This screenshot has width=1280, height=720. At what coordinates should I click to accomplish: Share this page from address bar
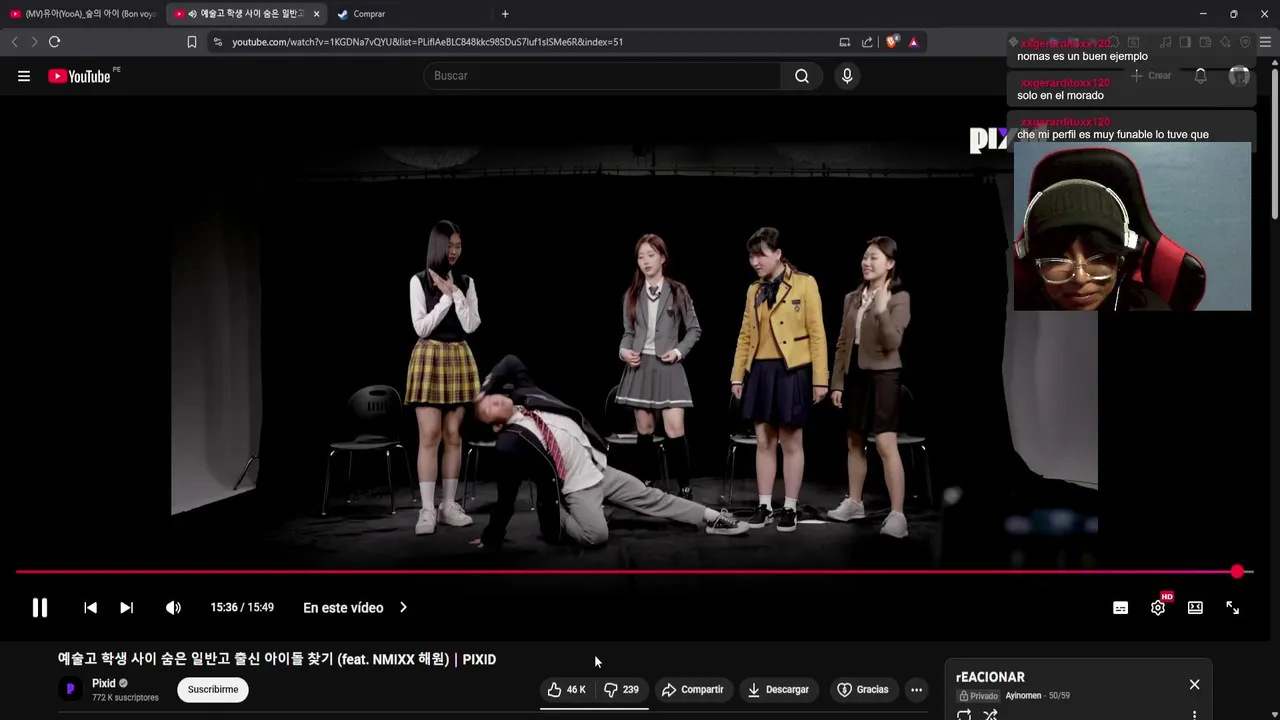click(867, 42)
